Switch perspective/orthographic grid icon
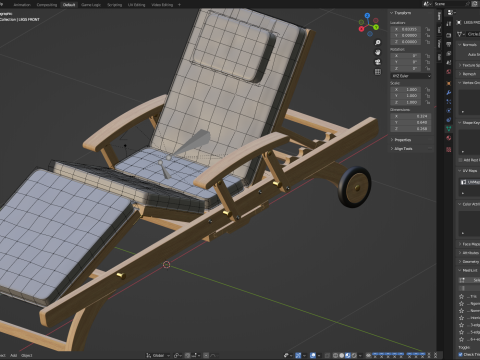The height and width of the screenshot is (360, 480). (378, 72)
